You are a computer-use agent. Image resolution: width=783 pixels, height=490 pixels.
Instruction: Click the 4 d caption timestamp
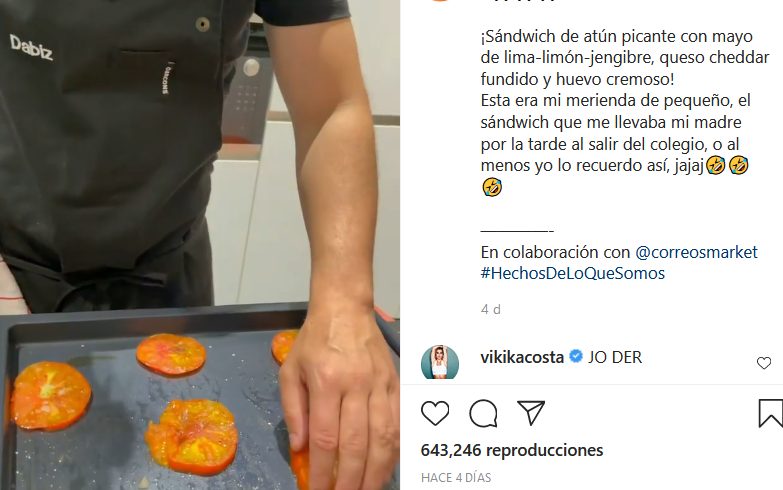pos(490,310)
